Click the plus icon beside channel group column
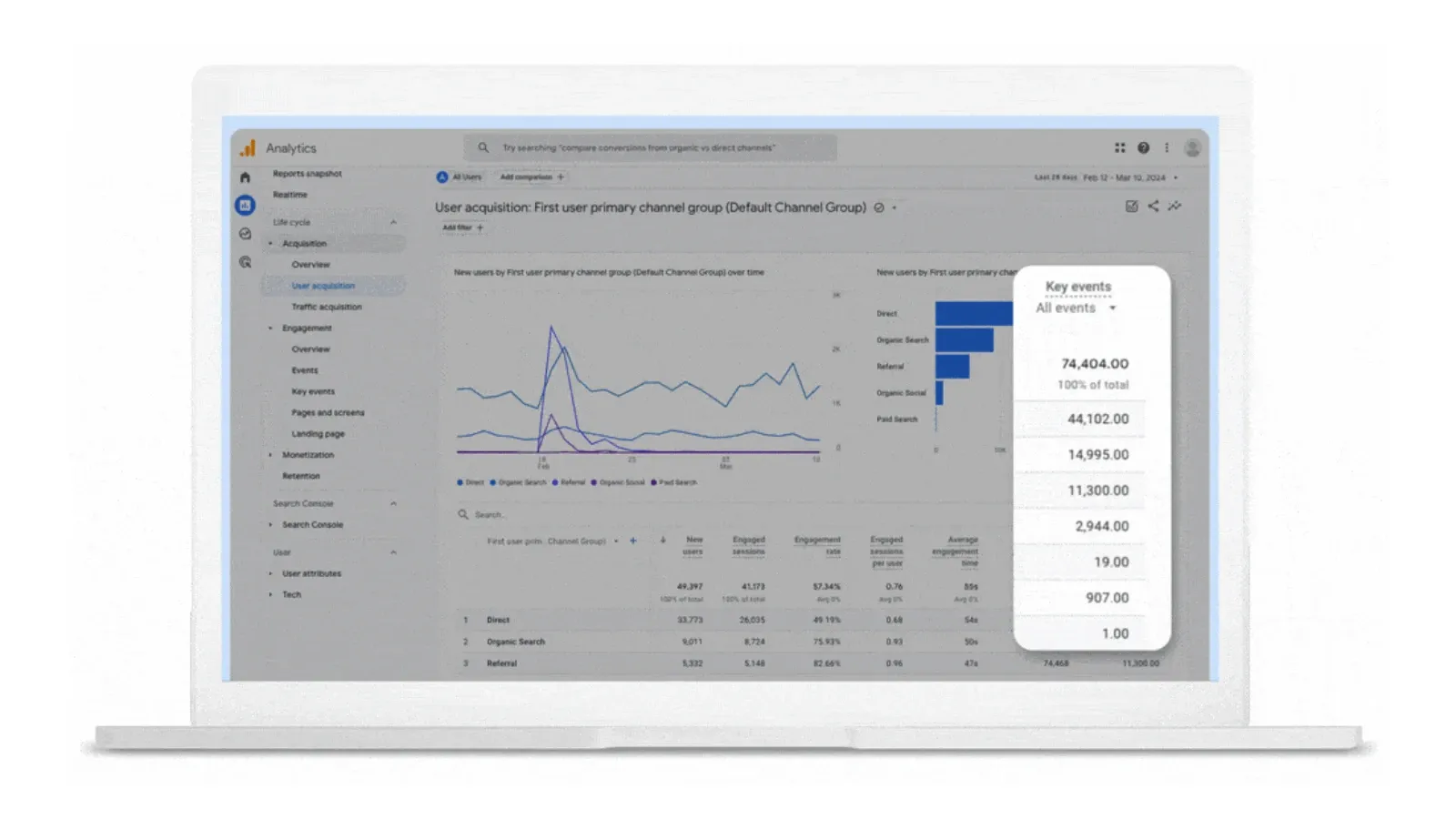The height and width of the screenshot is (819, 1456). click(x=633, y=541)
